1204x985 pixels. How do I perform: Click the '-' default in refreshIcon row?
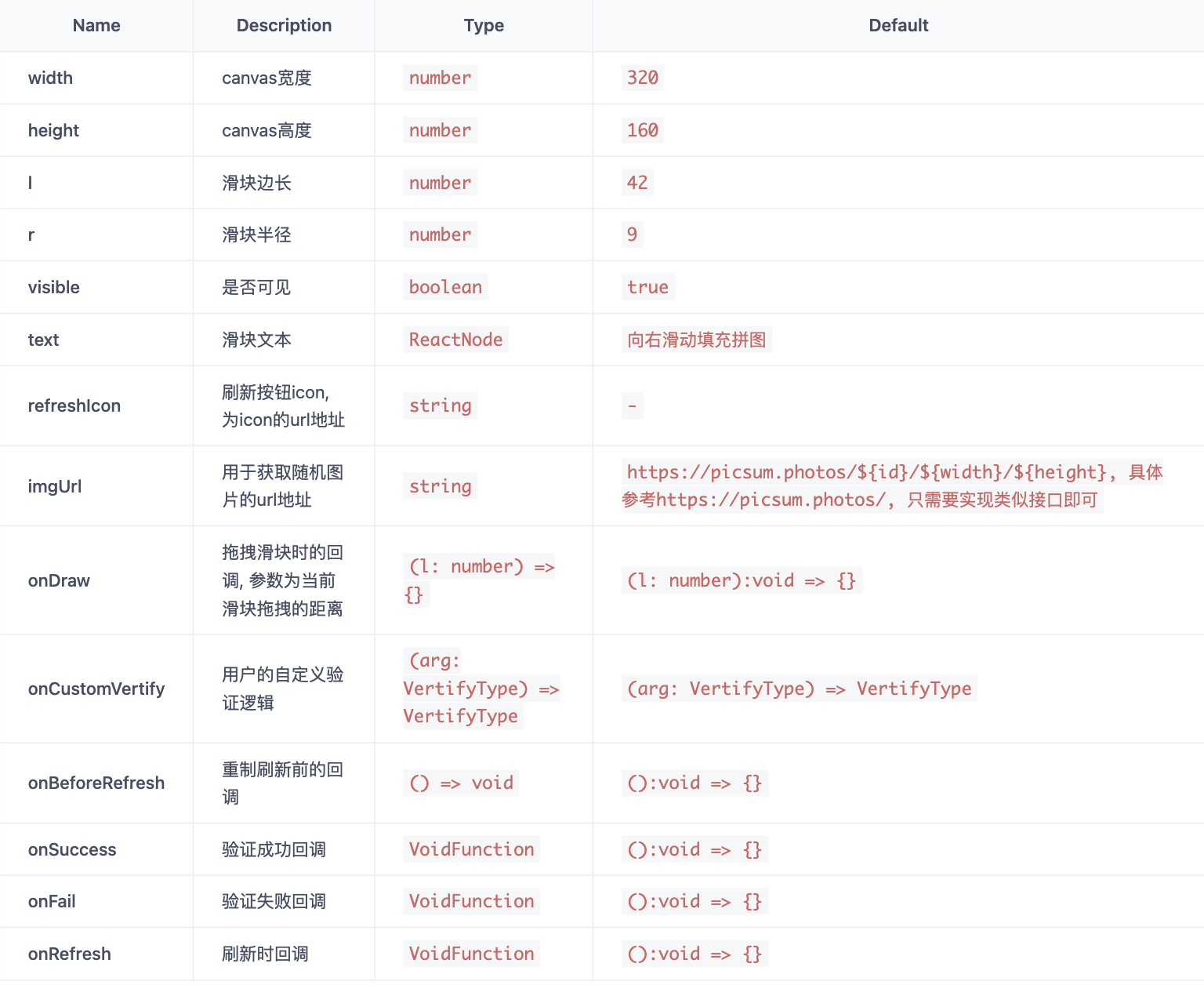(x=632, y=405)
